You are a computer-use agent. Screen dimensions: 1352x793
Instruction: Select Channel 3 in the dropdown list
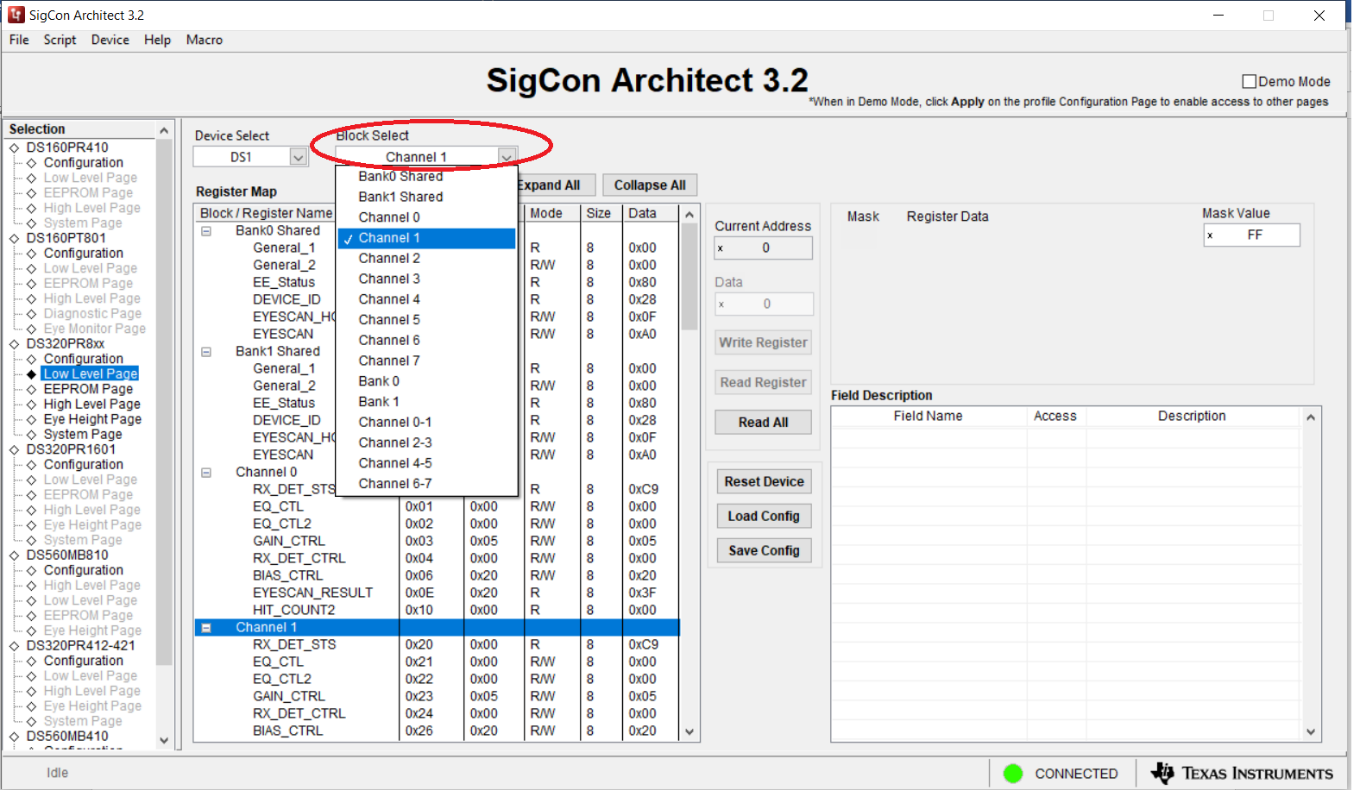coord(427,279)
